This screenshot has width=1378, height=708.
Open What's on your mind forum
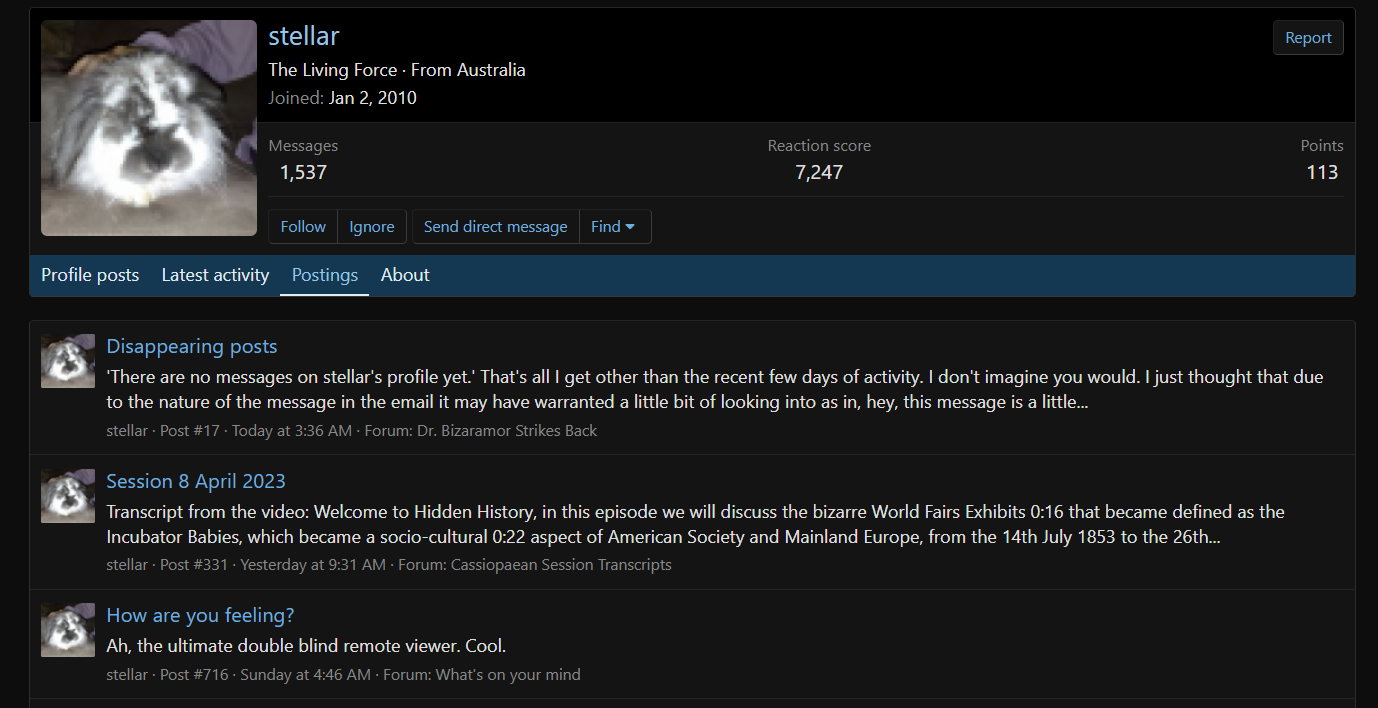[x=508, y=675]
